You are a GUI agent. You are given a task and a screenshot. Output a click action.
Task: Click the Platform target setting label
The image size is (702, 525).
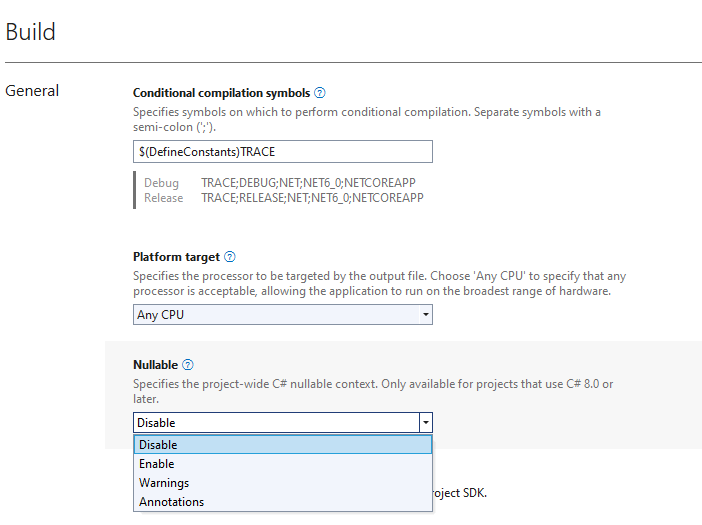176,257
